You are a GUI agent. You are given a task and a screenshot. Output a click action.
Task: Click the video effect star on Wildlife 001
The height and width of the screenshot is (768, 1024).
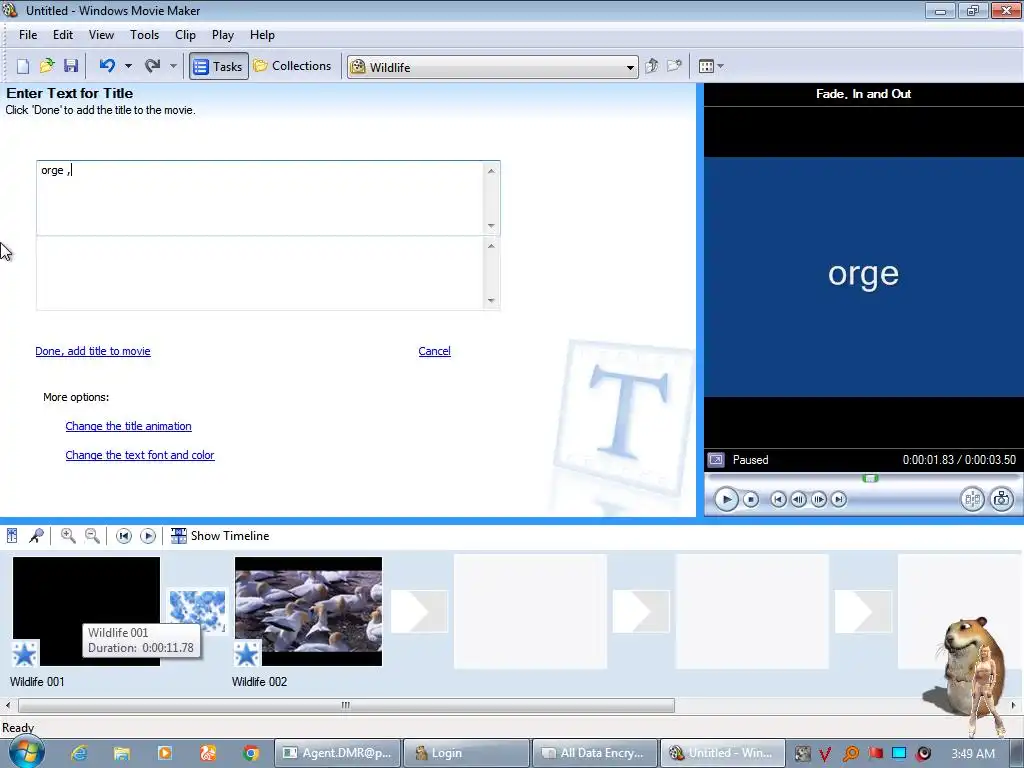[x=25, y=654]
